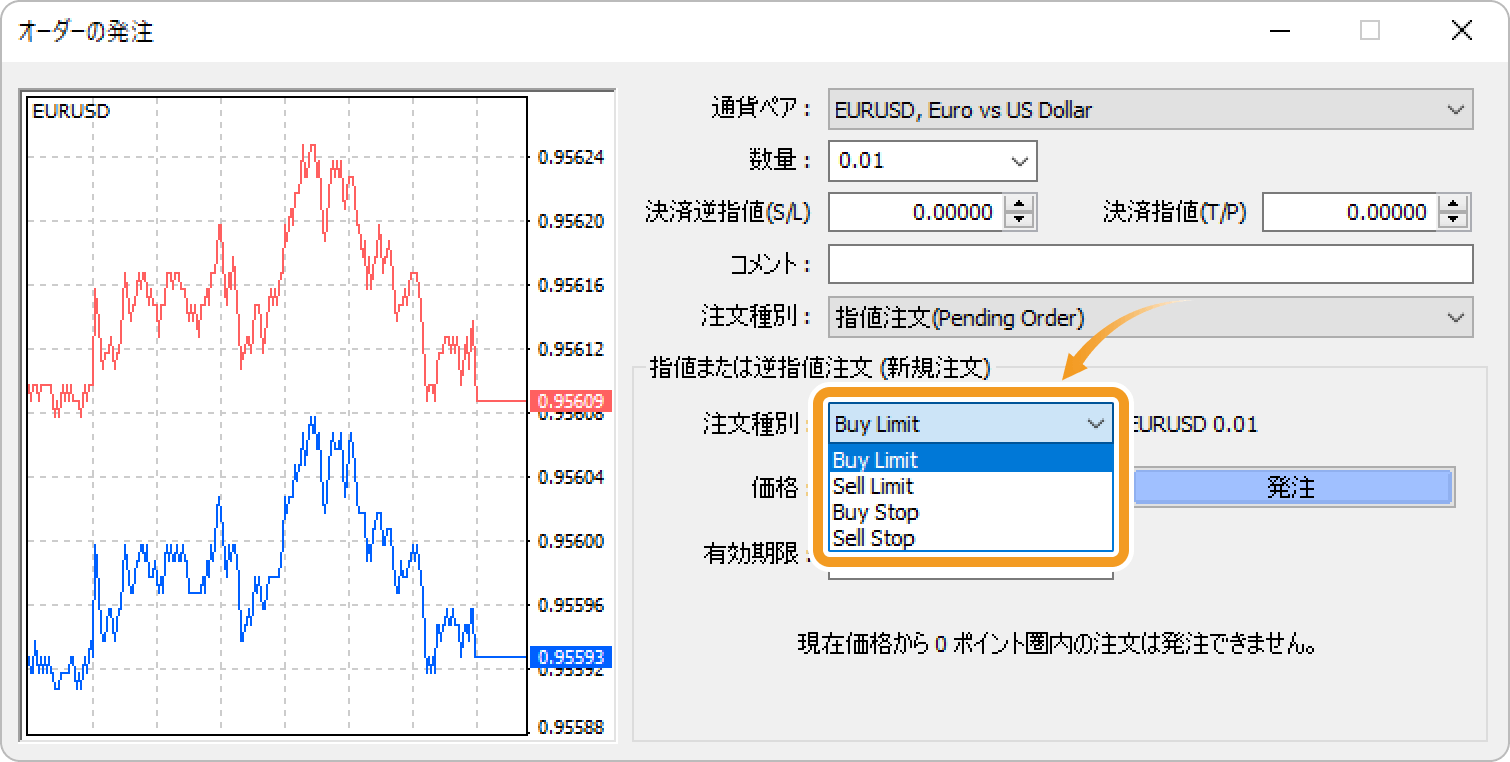Click the 0.95624 price axis label
Image resolution: width=1510 pixels, height=762 pixels.
[x=571, y=157]
